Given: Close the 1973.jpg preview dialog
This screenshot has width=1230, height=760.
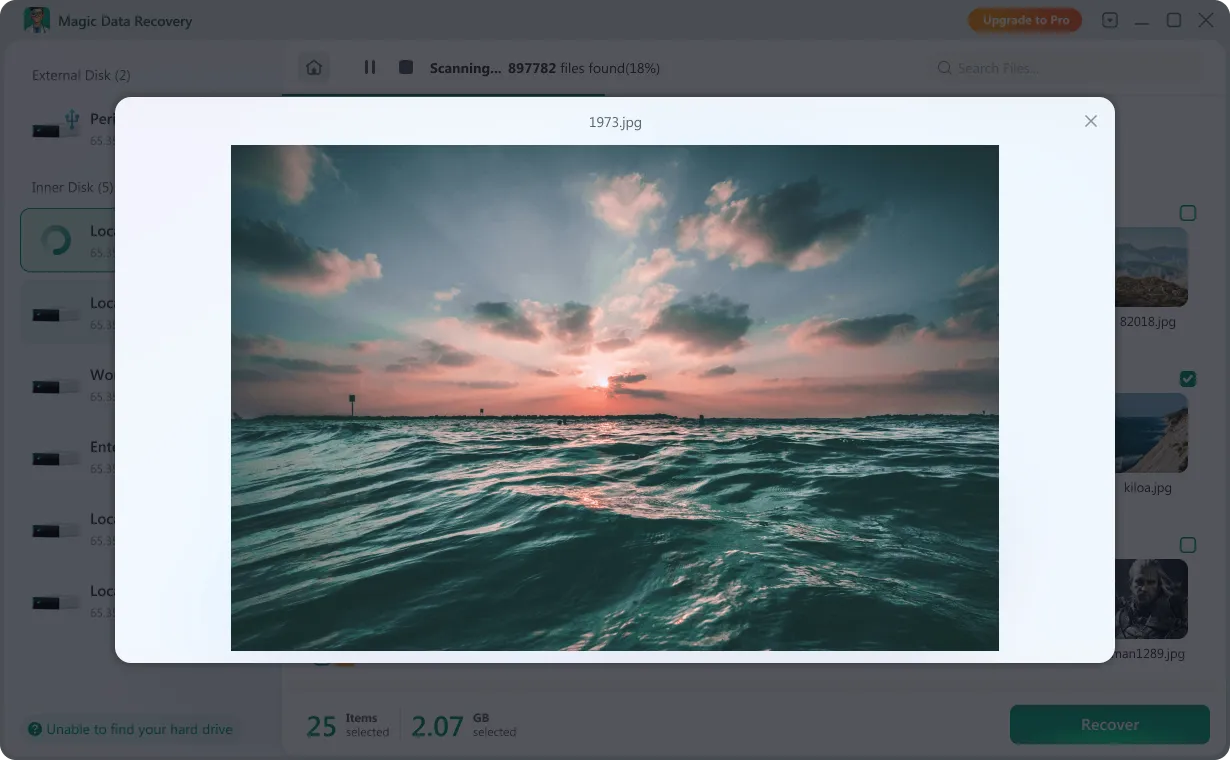Looking at the screenshot, I should coord(1090,121).
